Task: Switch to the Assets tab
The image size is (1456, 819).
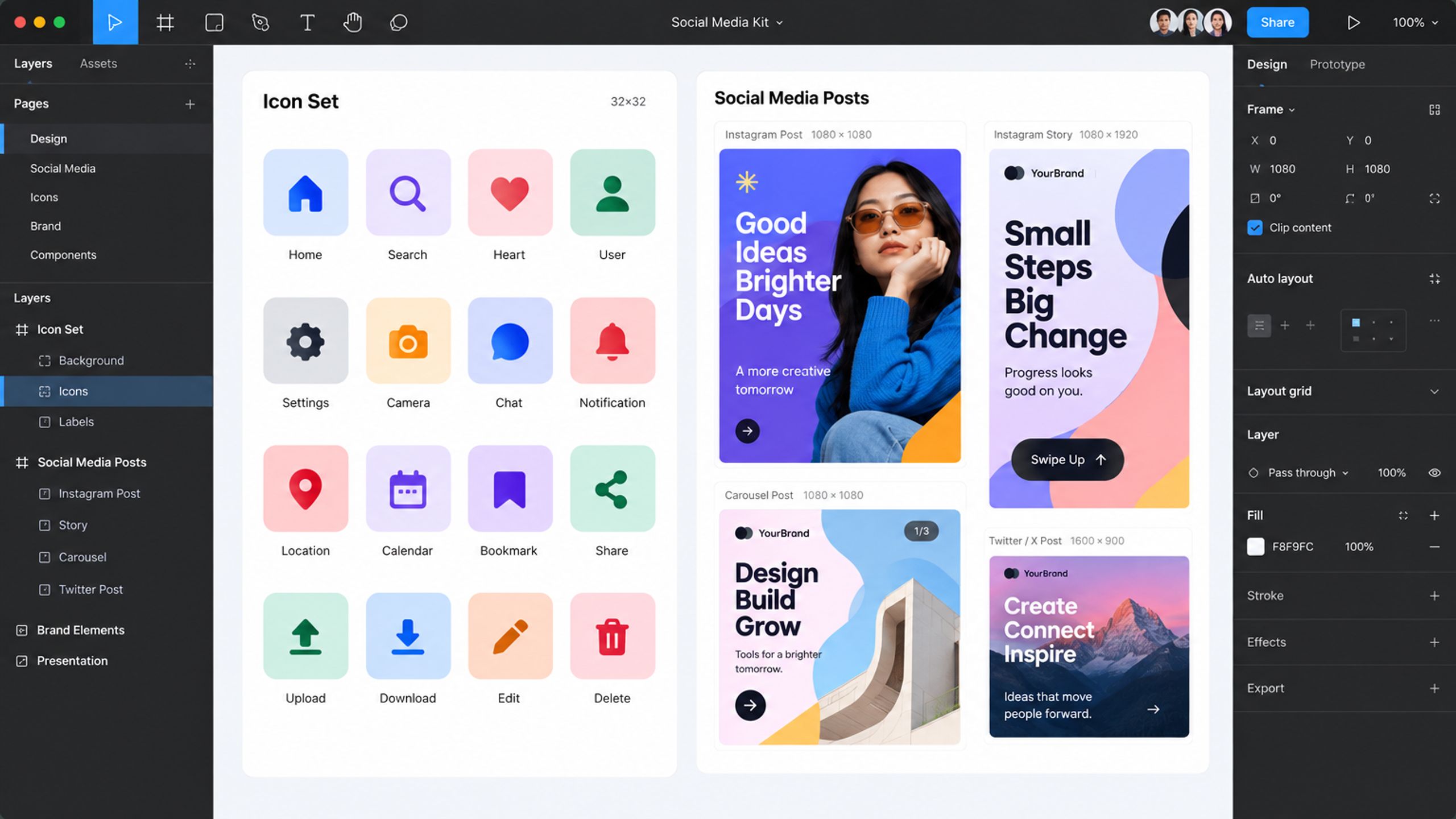Action: click(x=98, y=64)
